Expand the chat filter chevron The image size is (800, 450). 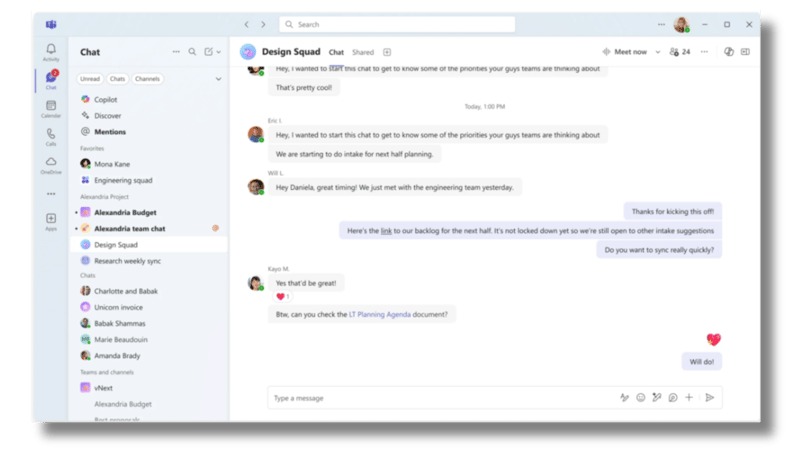tap(218, 79)
